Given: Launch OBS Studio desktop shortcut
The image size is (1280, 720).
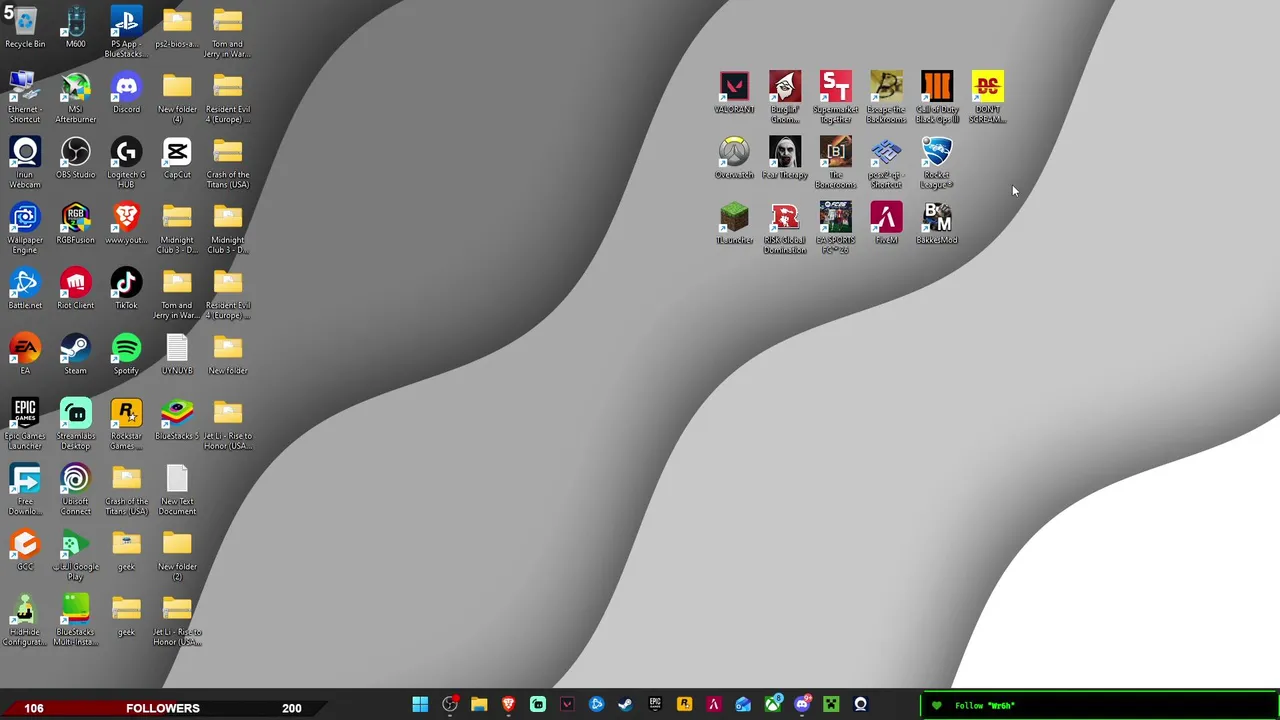Looking at the screenshot, I should 76,159.
